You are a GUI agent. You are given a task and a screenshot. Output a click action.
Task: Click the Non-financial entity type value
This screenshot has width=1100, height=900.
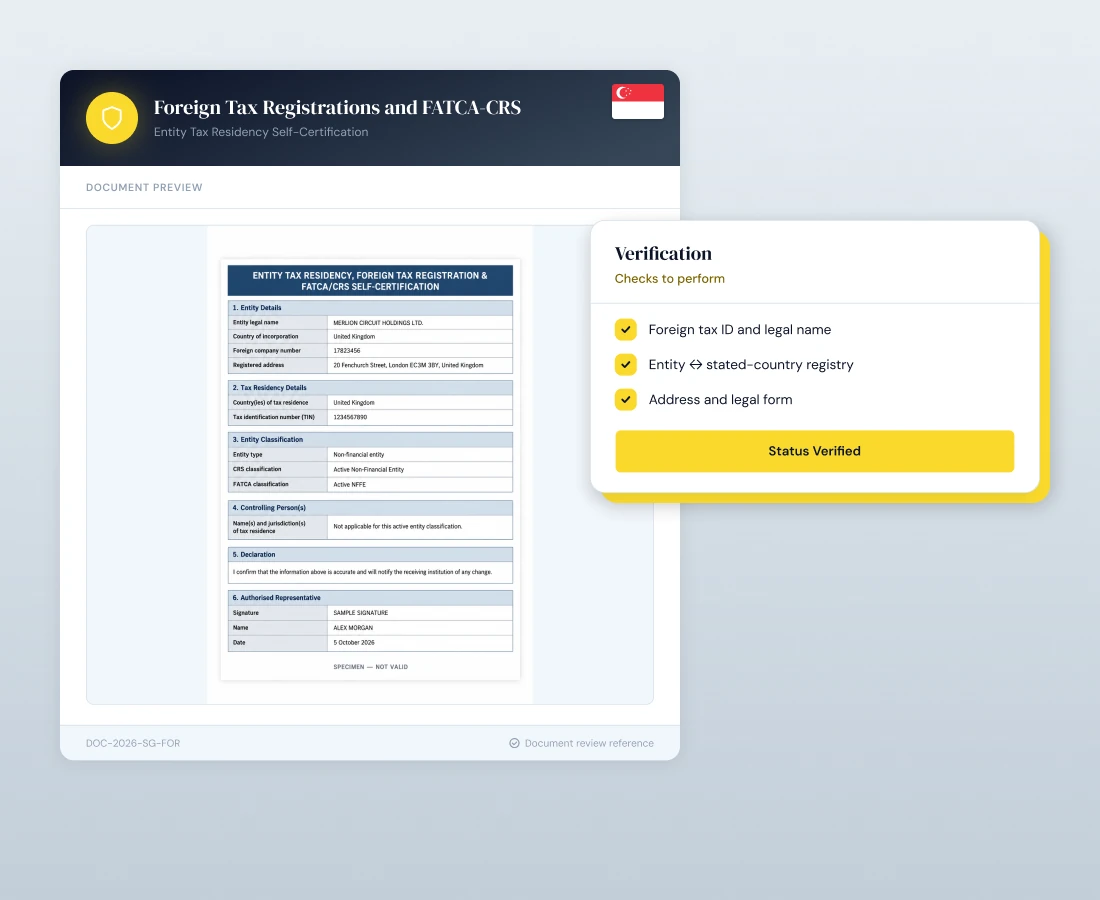coord(358,455)
